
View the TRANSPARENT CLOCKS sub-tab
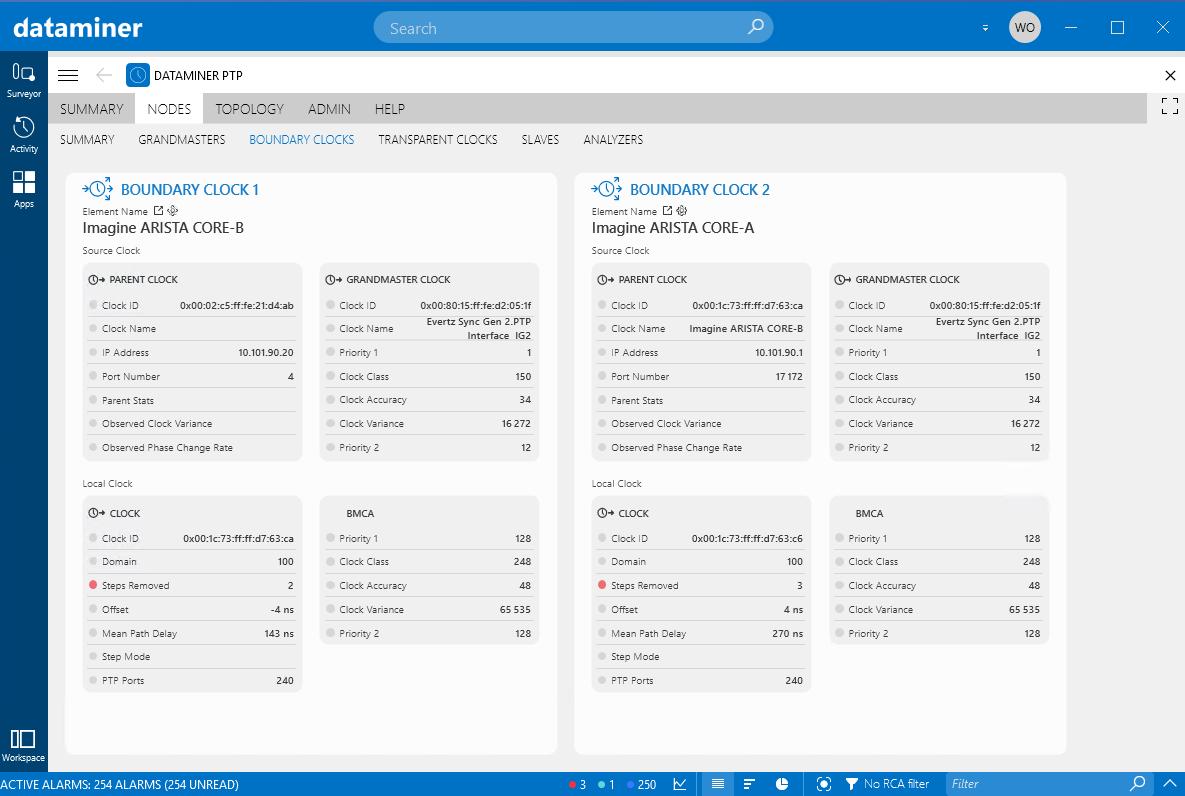[x=438, y=140]
